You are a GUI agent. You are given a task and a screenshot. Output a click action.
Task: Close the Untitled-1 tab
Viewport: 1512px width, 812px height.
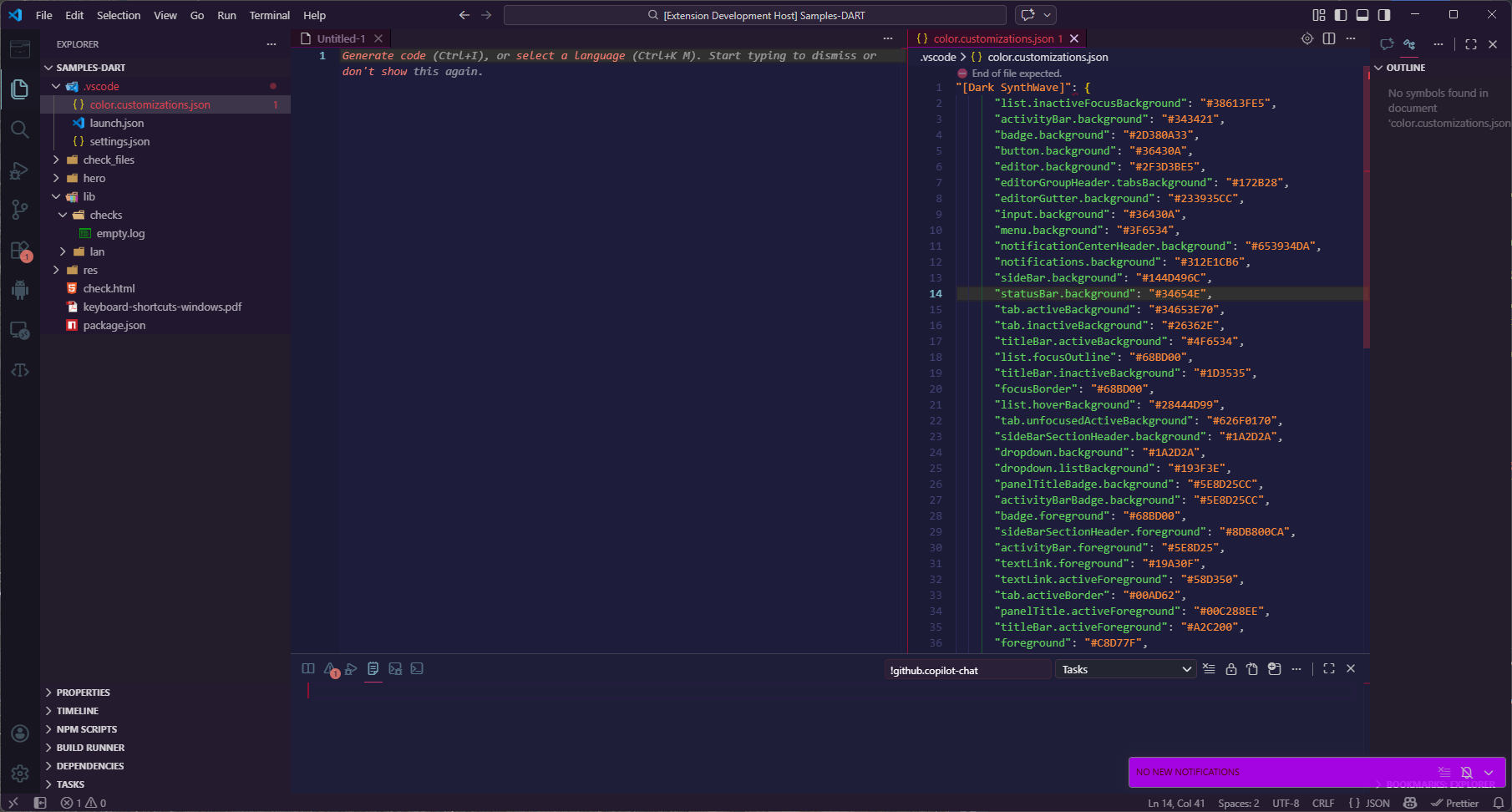click(378, 38)
